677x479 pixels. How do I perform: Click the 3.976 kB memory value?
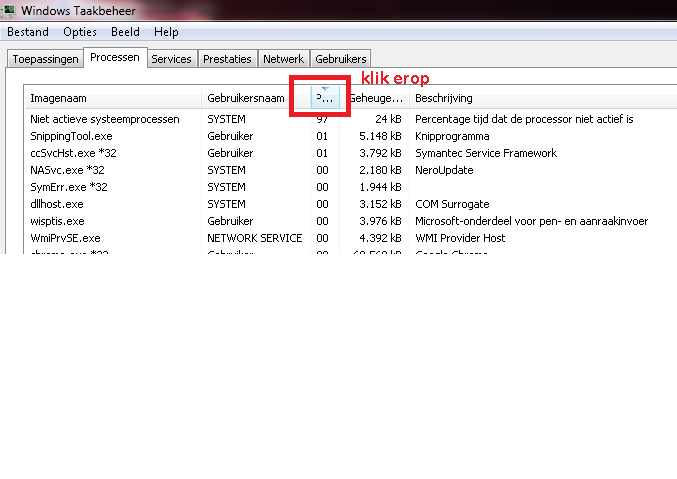[380, 221]
